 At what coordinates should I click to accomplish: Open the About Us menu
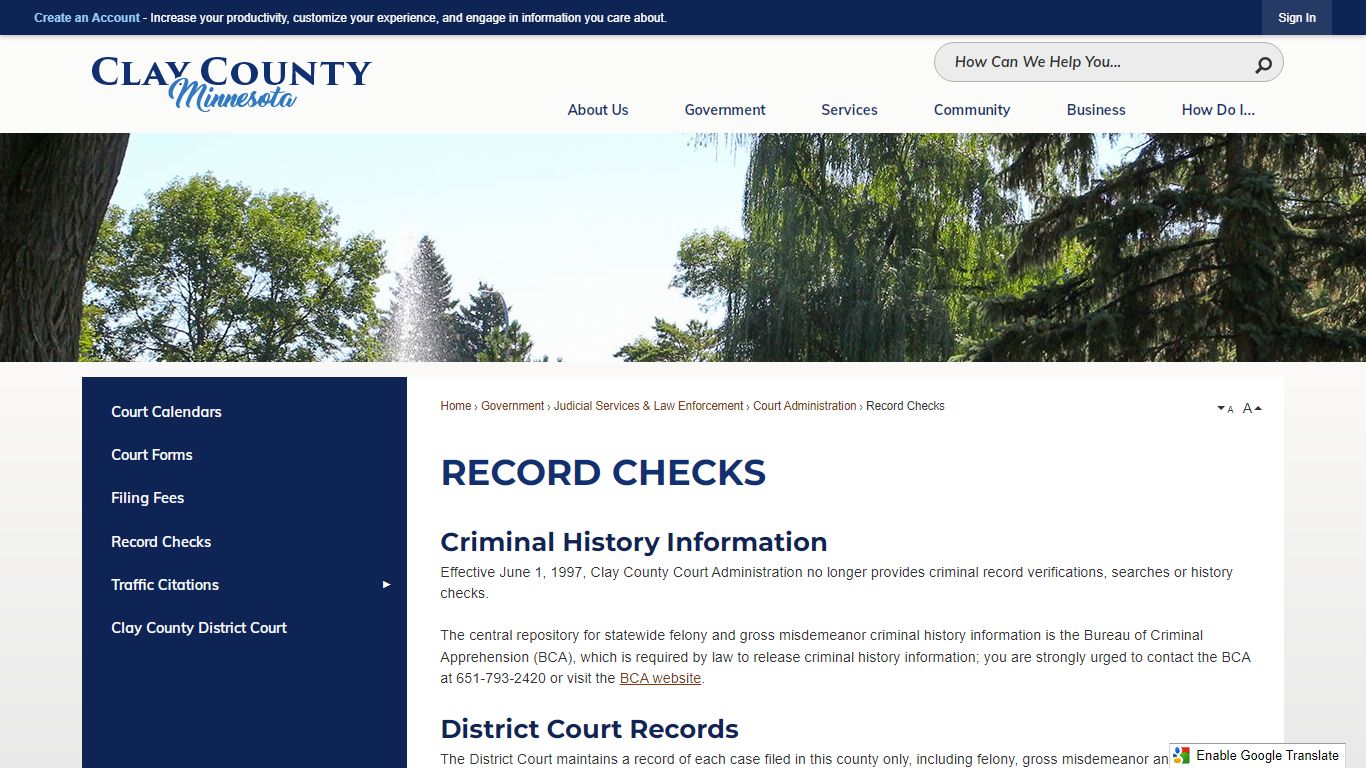click(x=598, y=110)
